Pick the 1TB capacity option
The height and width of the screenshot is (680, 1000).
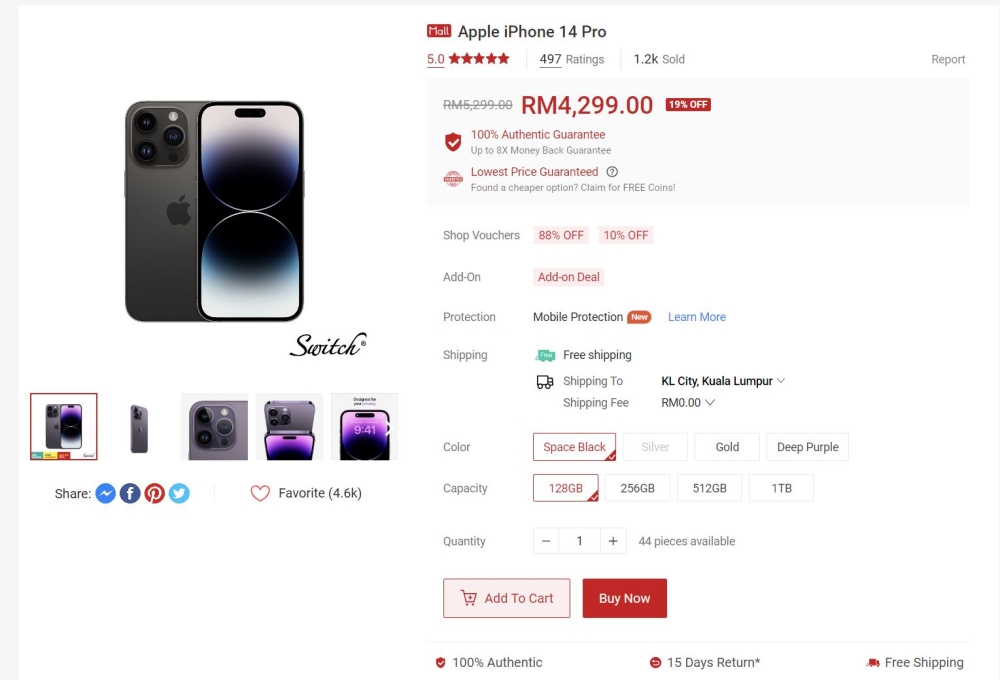tap(781, 488)
